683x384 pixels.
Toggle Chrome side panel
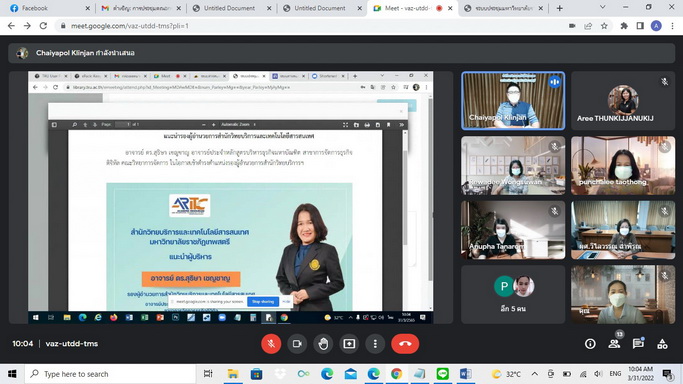click(640, 26)
